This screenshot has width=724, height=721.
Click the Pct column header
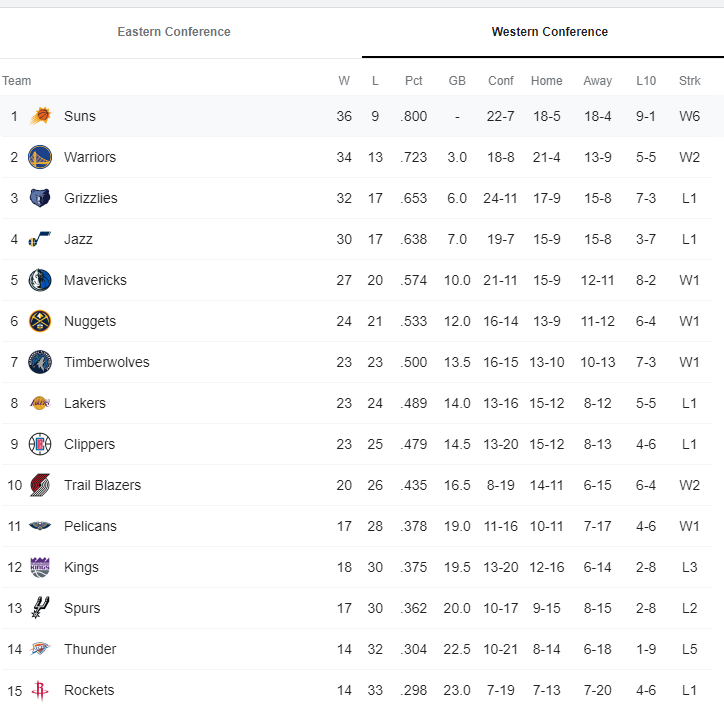click(x=414, y=81)
